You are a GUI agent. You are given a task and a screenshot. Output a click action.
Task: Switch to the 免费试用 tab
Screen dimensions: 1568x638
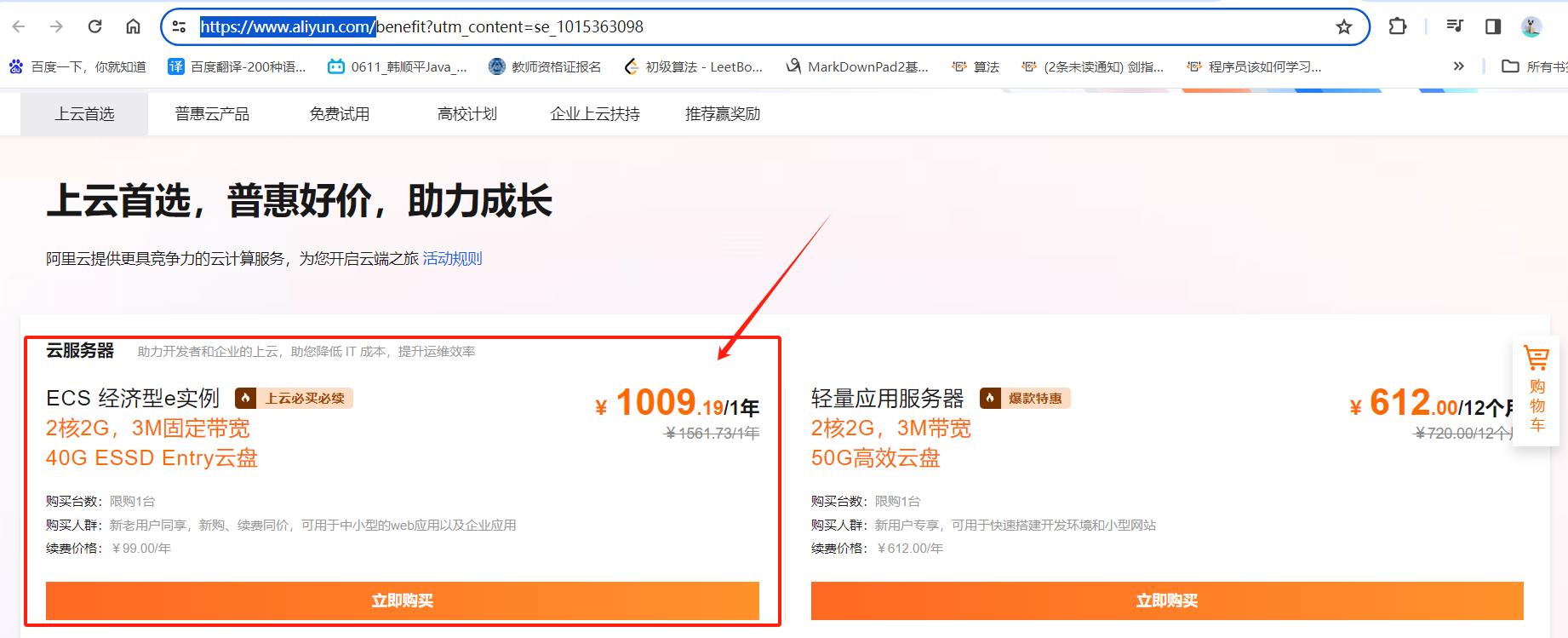[340, 113]
